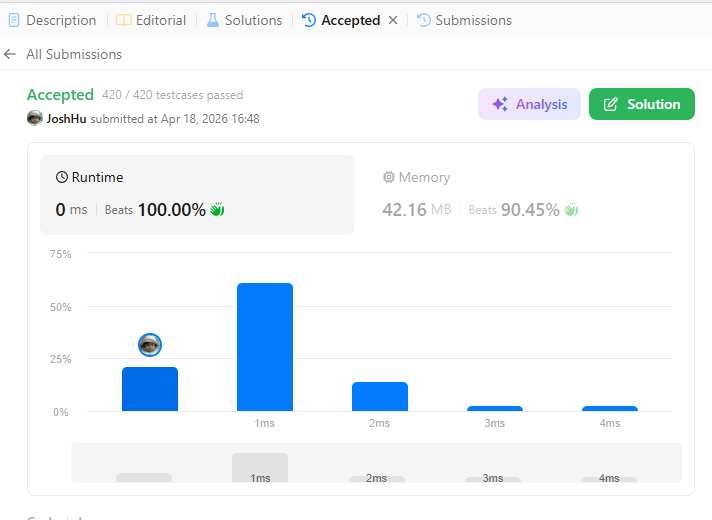Click the 2ms segment in the range overview

coord(376,479)
